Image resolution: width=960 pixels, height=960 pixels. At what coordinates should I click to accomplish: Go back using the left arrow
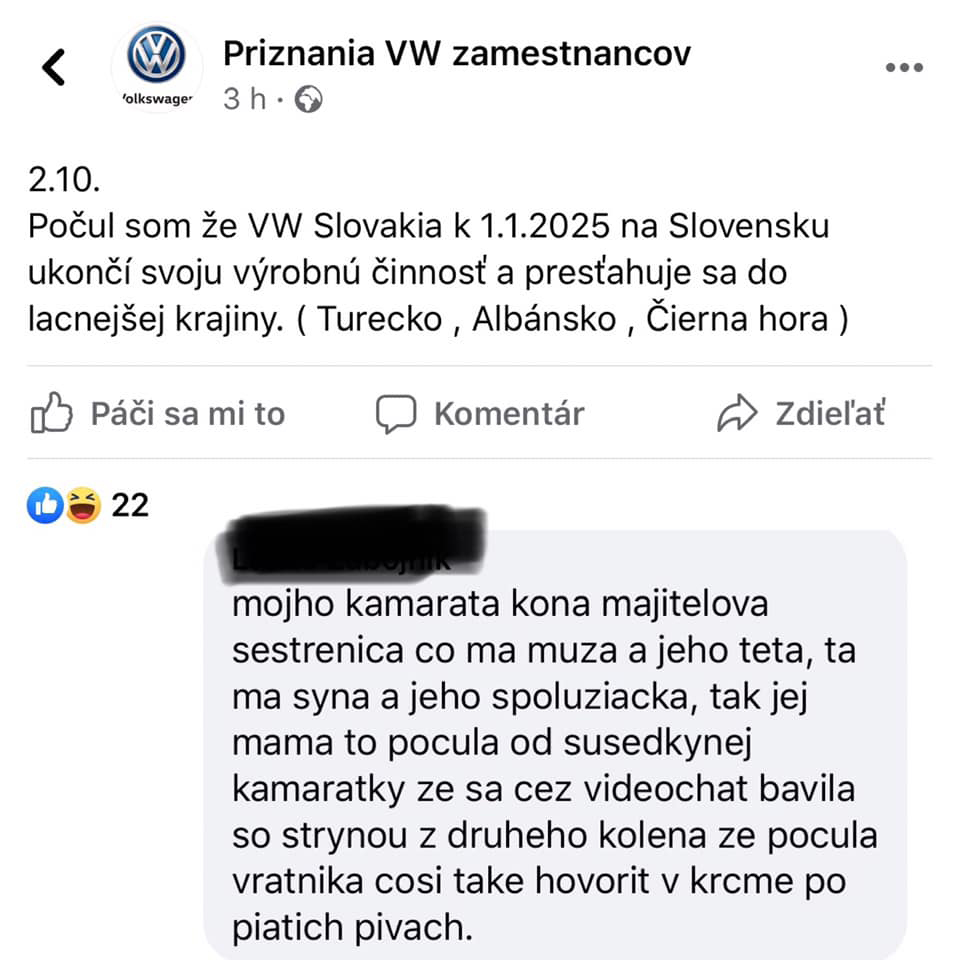pos(53,67)
